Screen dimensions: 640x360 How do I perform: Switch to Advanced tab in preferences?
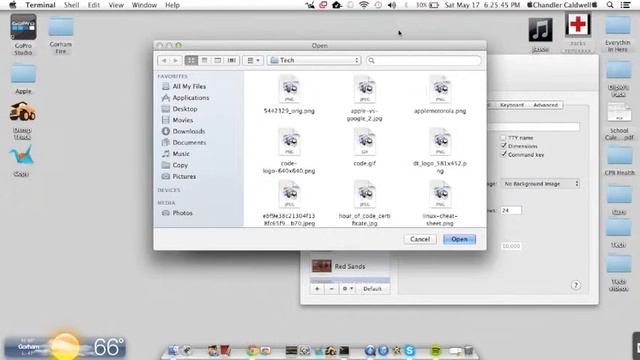click(x=545, y=105)
